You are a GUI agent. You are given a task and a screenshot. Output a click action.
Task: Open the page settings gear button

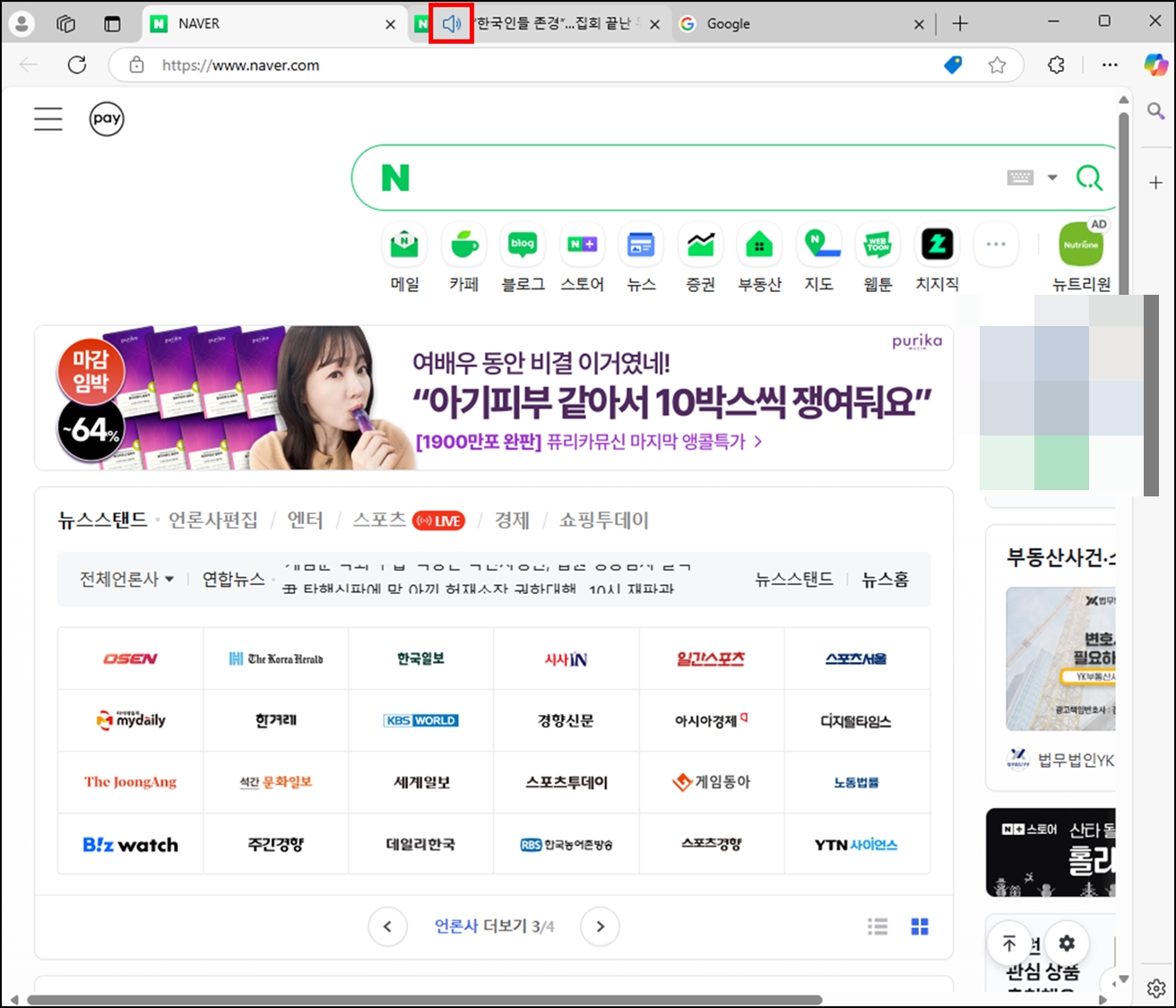pyautogui.click(x=1067, y=943)
